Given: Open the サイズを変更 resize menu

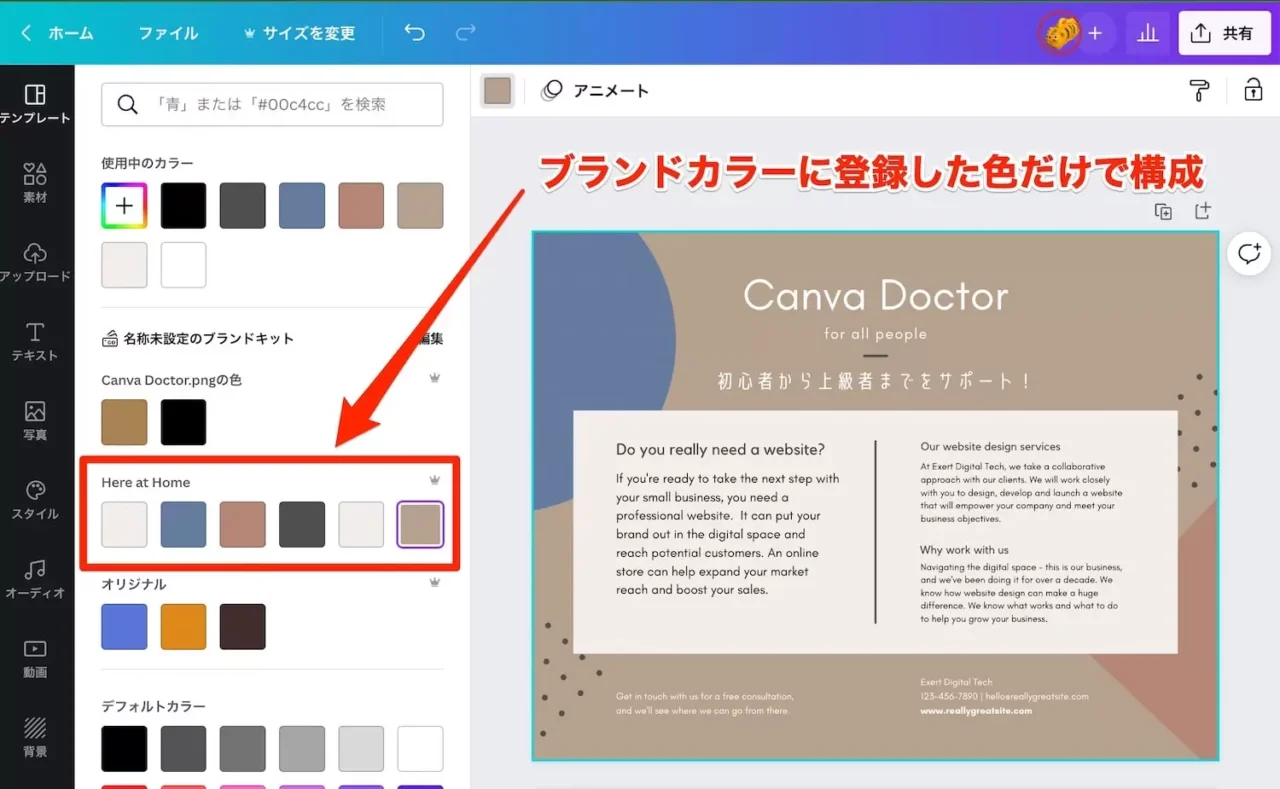Looking at the screenshot, I should [x=299, y=33].
